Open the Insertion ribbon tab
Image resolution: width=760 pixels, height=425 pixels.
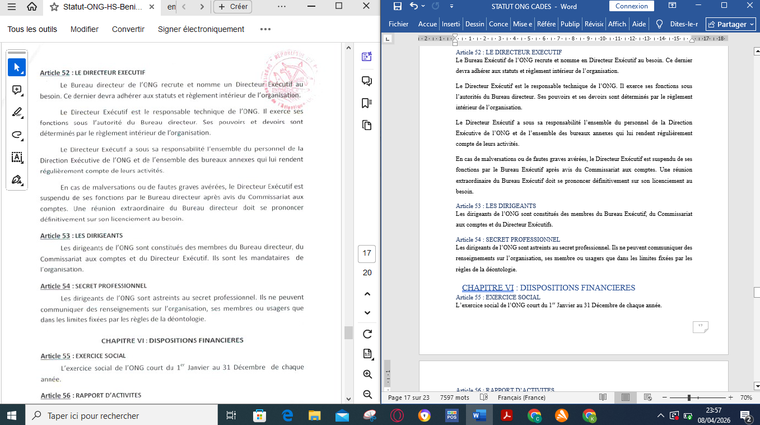451,24
